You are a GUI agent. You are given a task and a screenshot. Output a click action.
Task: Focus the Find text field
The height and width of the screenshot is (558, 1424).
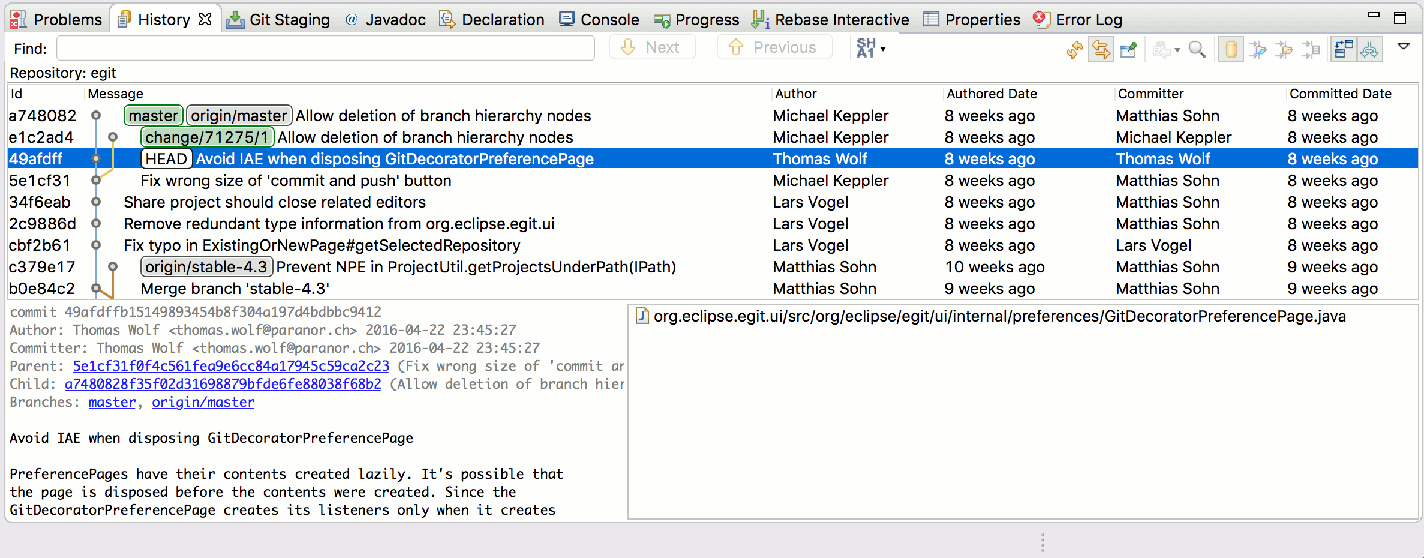coord(325,48)
